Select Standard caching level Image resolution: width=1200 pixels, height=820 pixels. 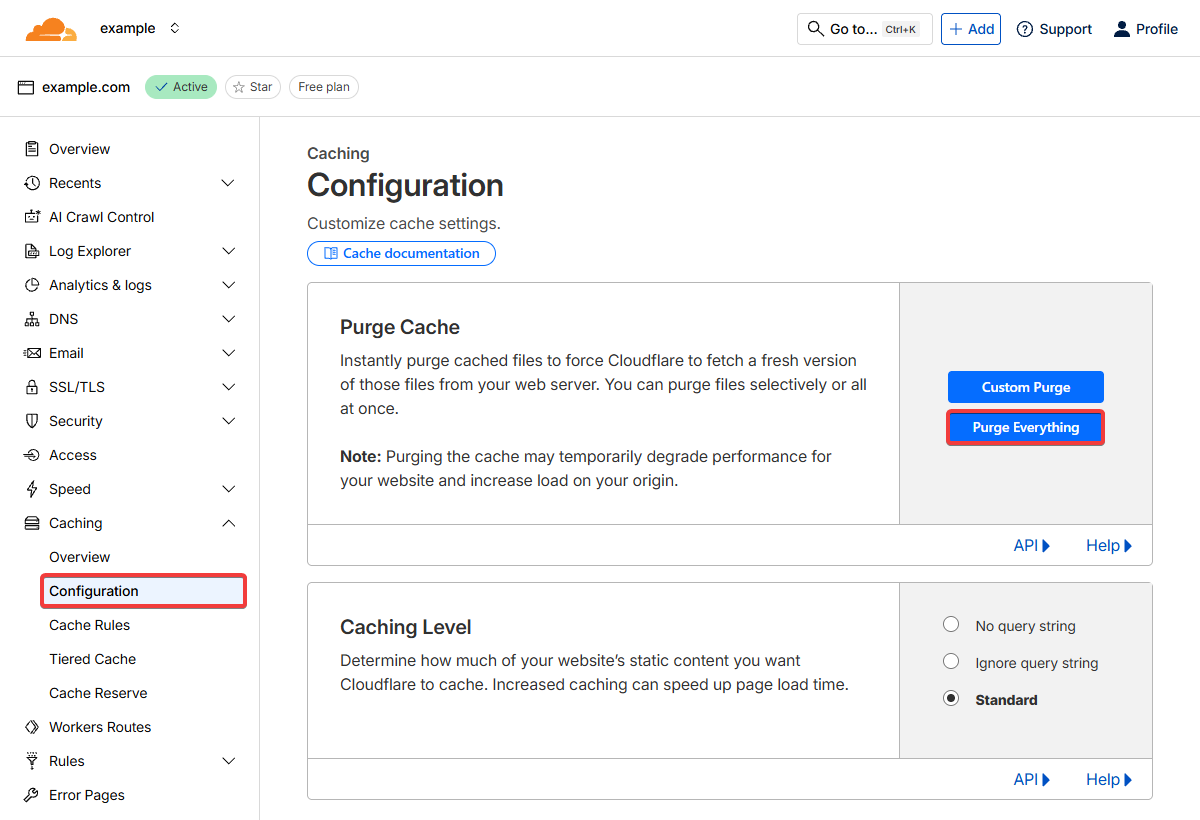pyautogui.click(x=951, y=699)
